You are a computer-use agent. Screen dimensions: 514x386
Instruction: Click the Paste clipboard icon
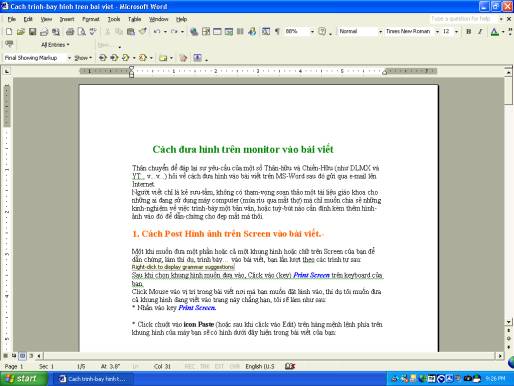click(131, 32)
